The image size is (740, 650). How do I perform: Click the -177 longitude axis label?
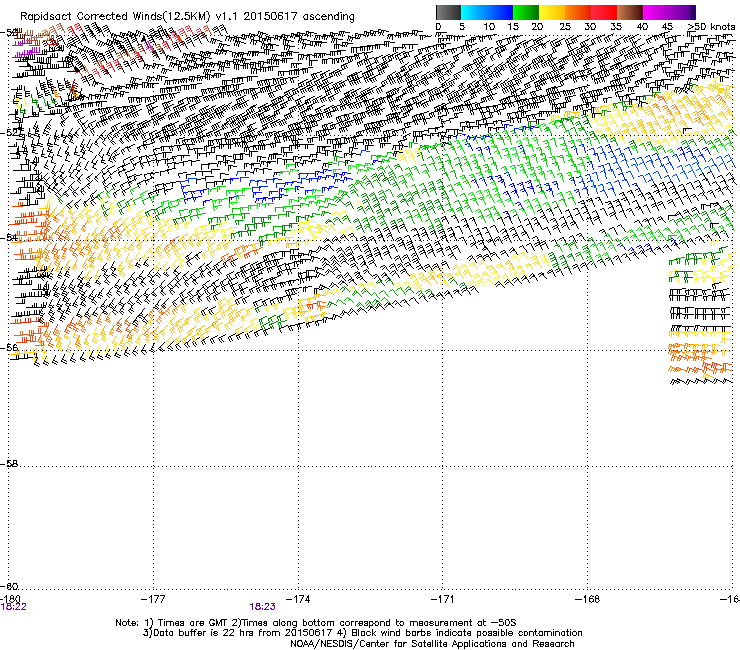153,599
